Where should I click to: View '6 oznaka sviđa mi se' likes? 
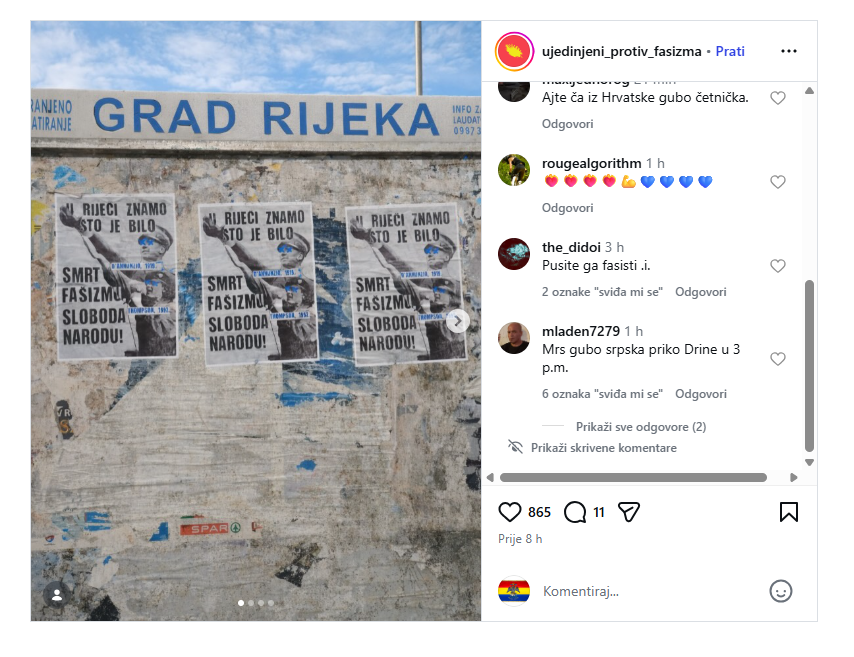602,394
